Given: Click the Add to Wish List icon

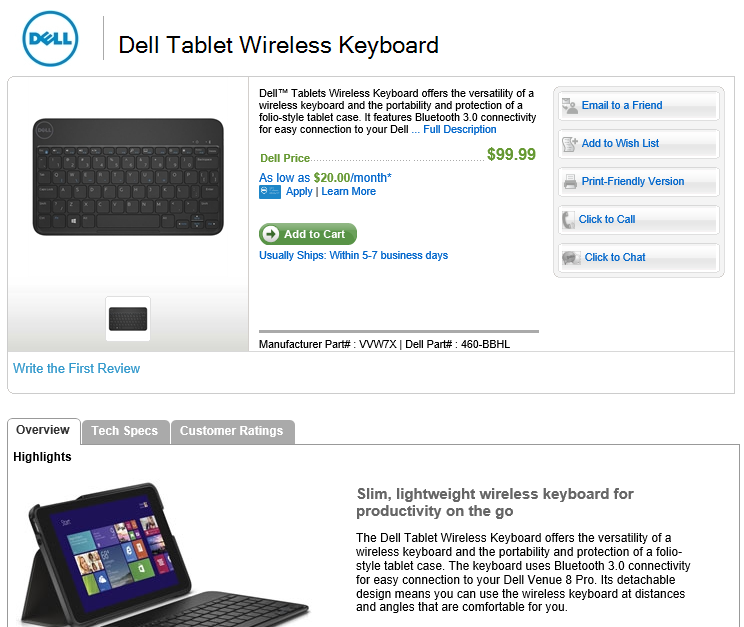Looking at the screenshot, I should (570, 143).
